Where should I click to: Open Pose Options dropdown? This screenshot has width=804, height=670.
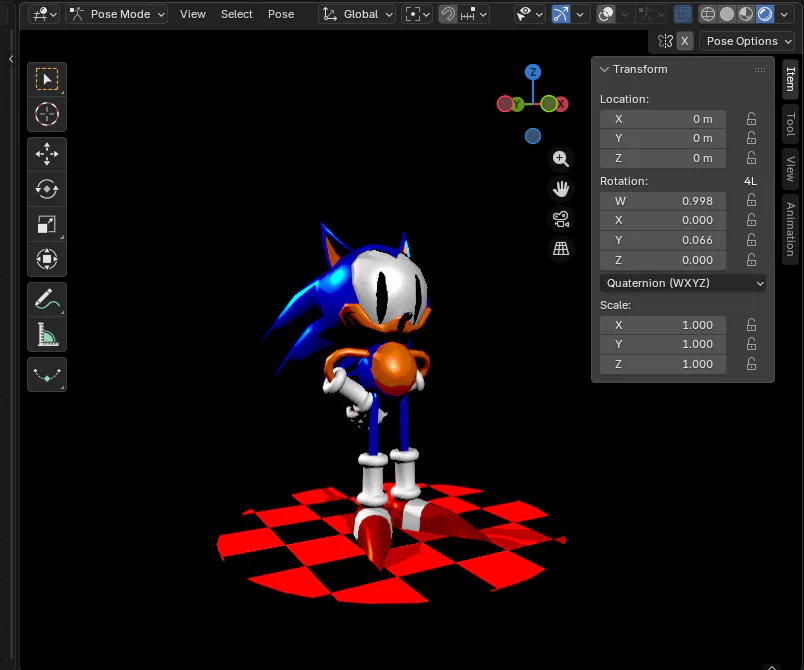(x=747, y=41)
